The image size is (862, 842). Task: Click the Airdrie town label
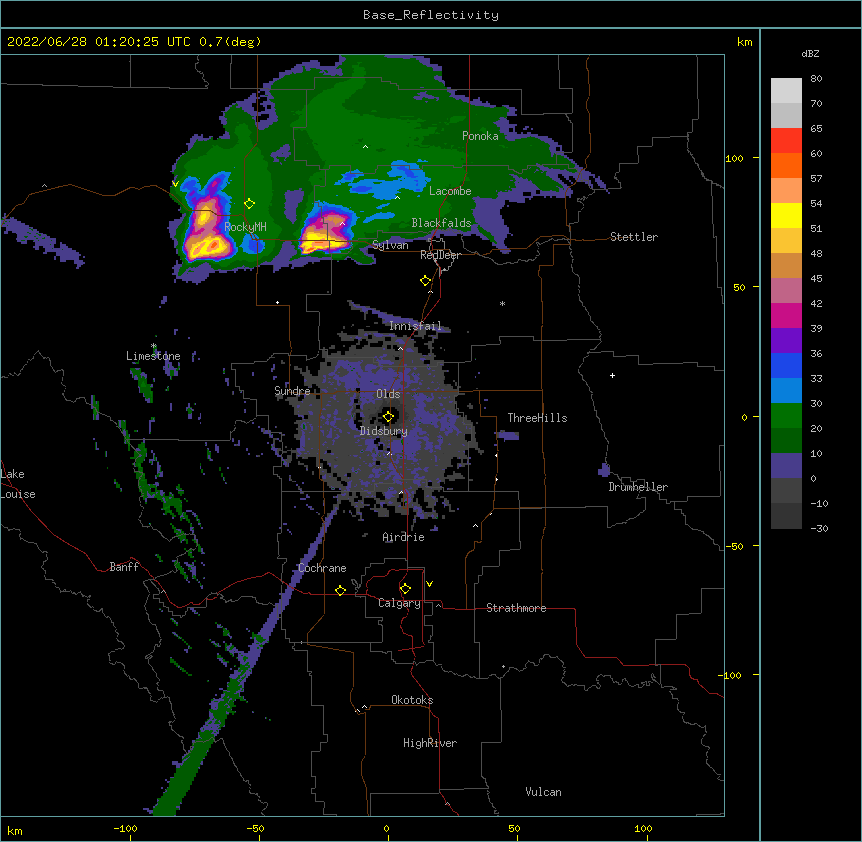pos(403,537)
